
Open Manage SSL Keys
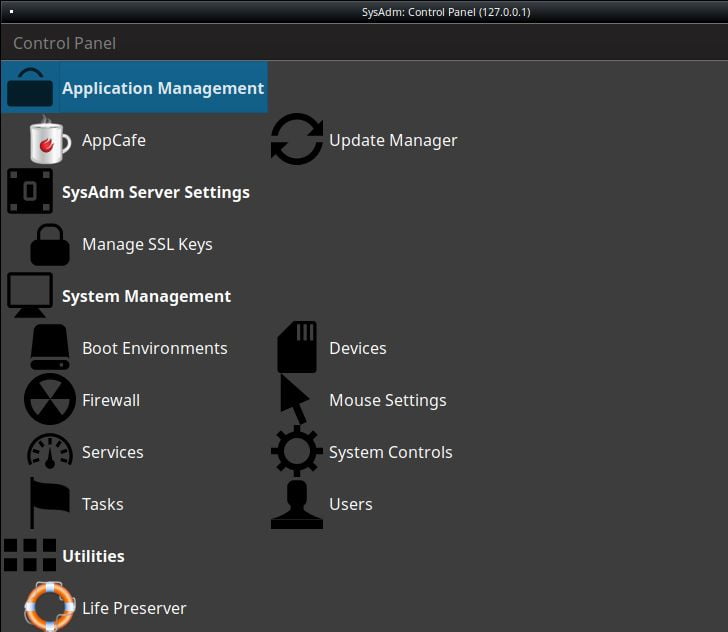point(147,244)
